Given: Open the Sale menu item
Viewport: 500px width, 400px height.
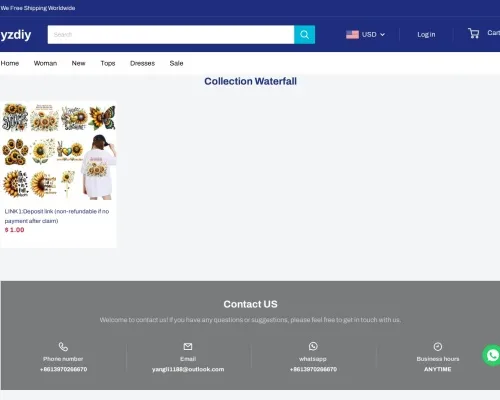Looking at the screenshot, I should (x=176, y=63).
